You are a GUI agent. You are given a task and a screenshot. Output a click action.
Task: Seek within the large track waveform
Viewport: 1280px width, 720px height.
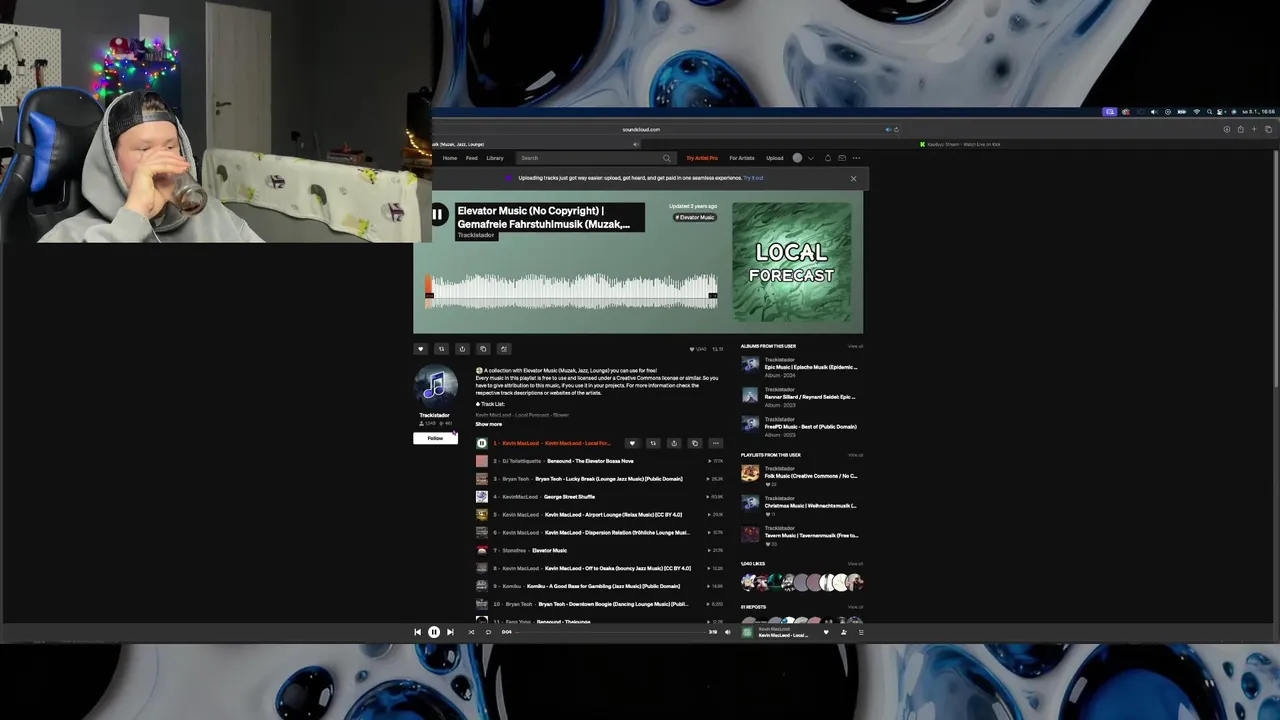pyautogui.click(x=572, y=291)
